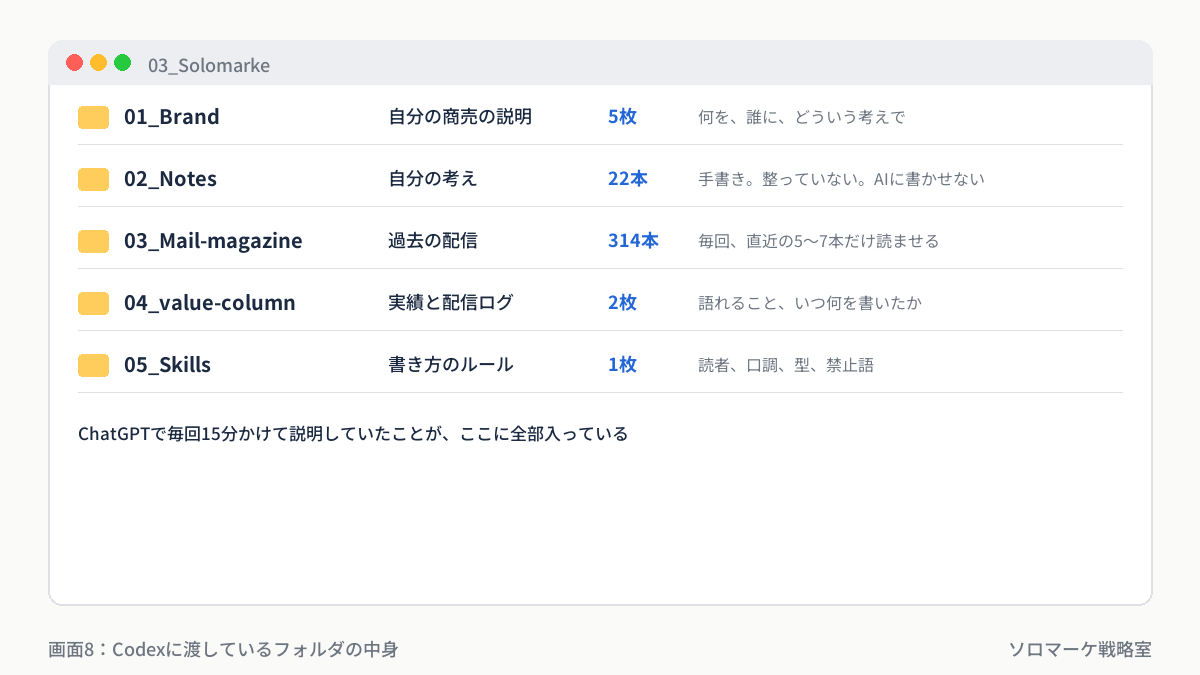Click the red close window button
The height and width of the screenshot is (675, 1200).
75,63
